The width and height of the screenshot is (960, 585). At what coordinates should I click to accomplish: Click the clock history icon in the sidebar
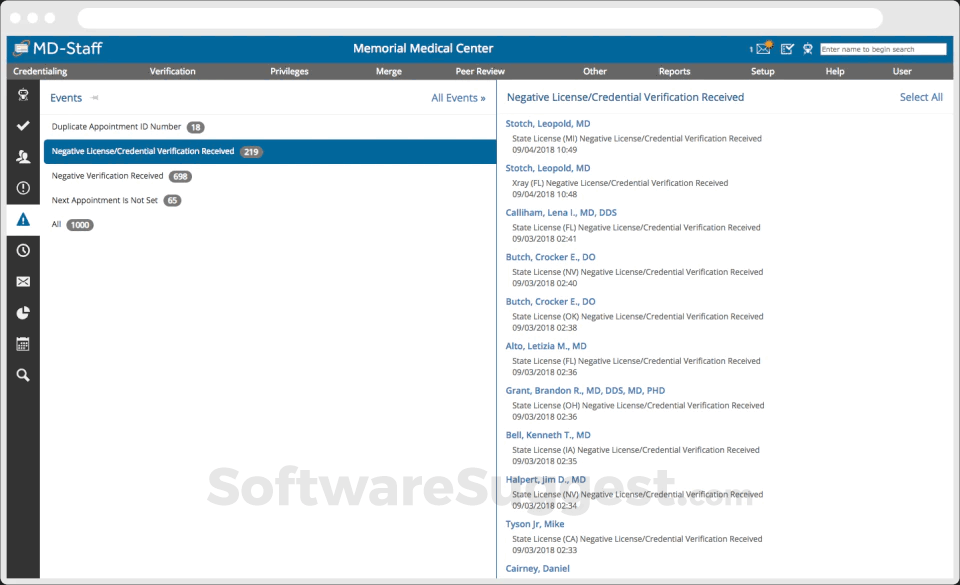pyautogui.click(x=22, y=251)
